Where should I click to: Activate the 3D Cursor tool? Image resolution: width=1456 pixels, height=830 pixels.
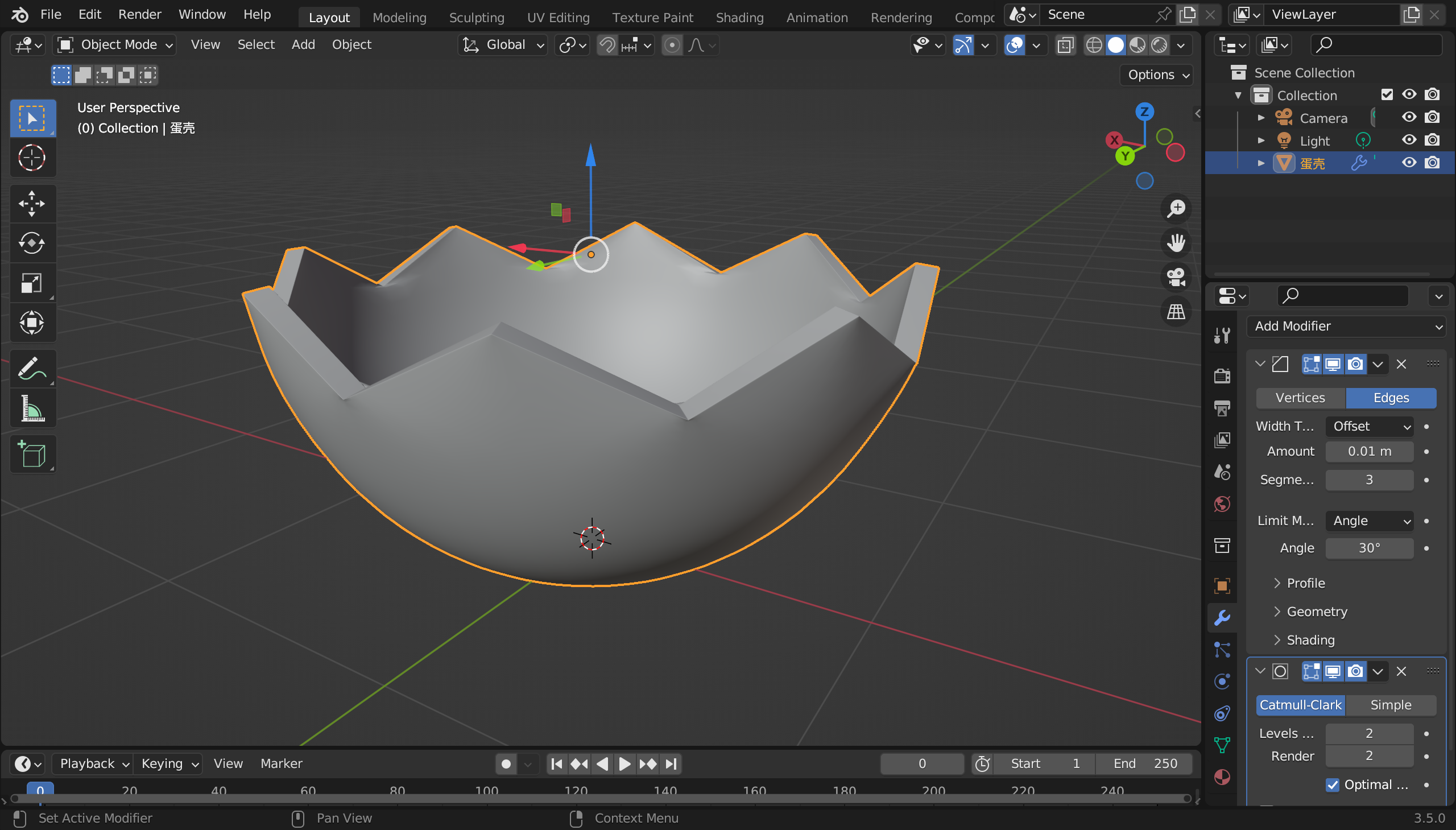[x=32, y=158]
